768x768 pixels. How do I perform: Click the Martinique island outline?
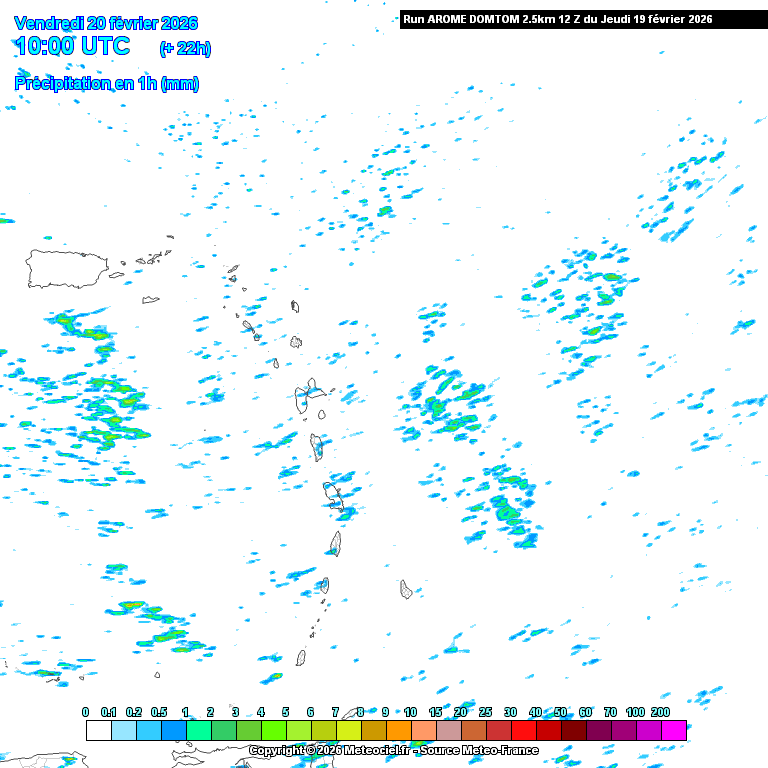click(334, 495)
